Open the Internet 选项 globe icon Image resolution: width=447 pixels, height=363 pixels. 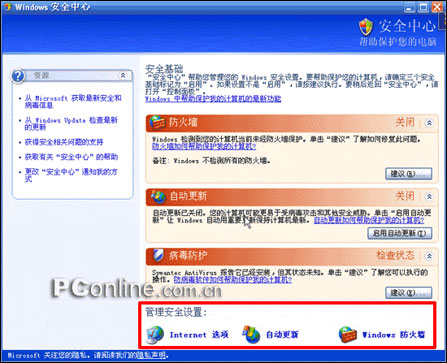click(155, 335)
